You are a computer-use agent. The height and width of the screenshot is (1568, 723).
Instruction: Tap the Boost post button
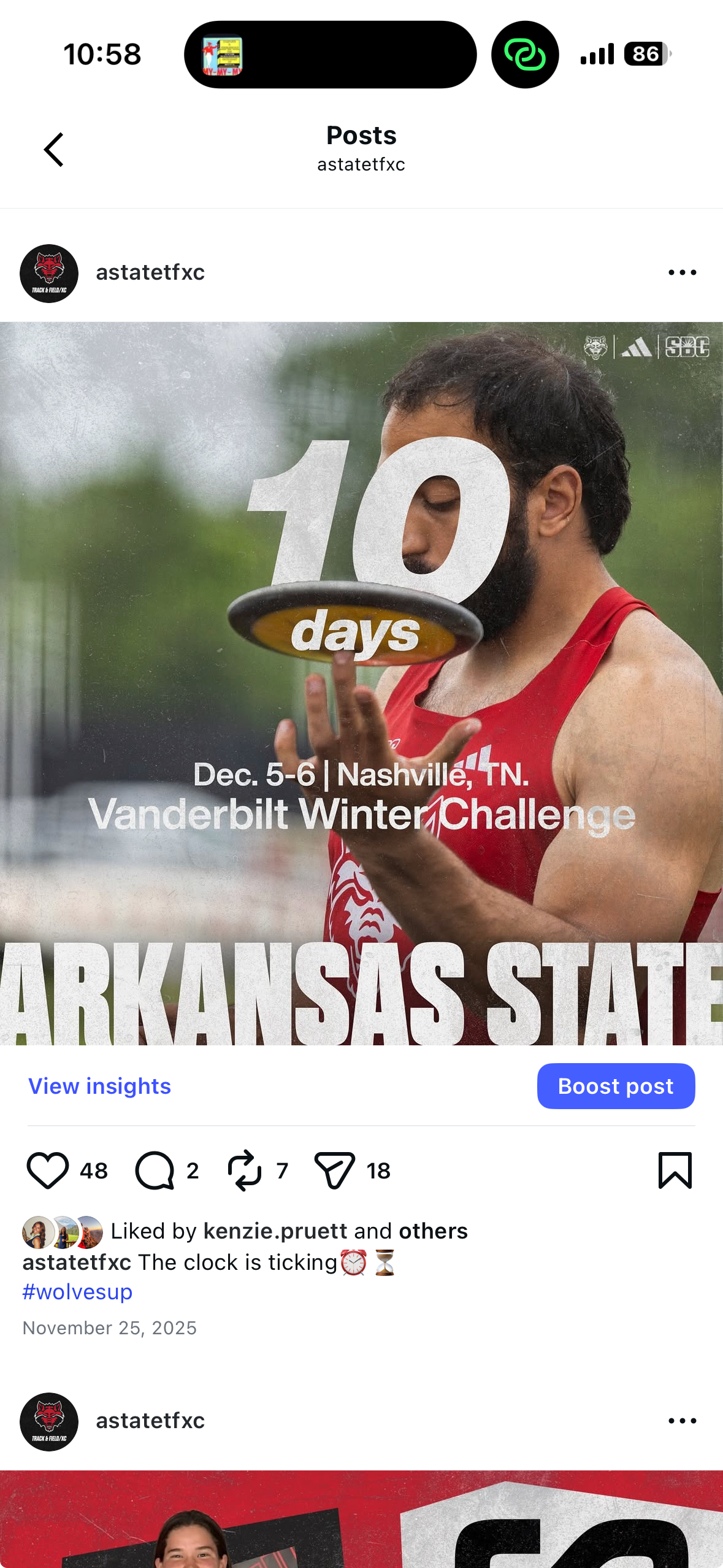(616, 1086)
